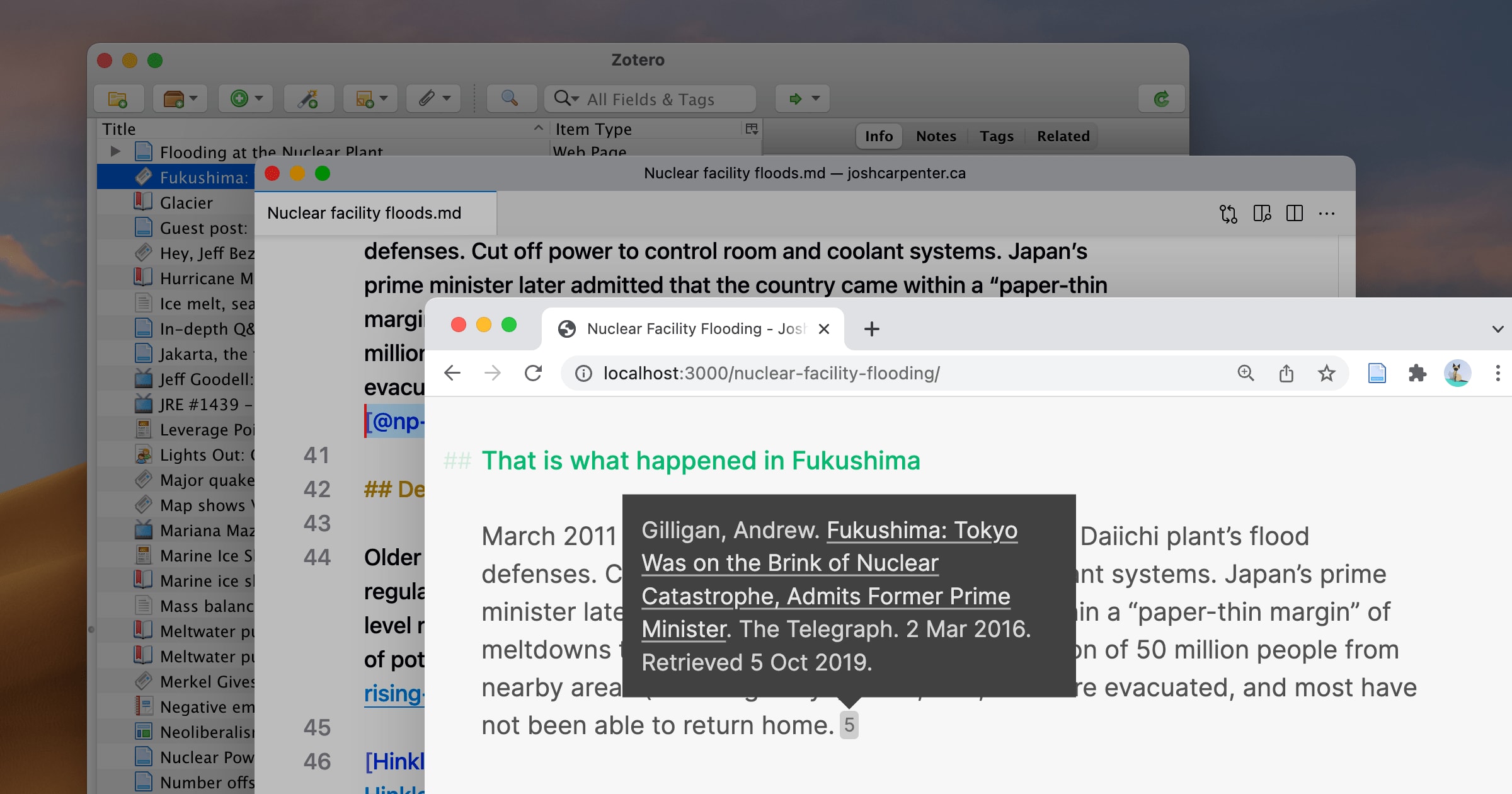Click Nuclear facility floods.md editor tab

(375, 213)
